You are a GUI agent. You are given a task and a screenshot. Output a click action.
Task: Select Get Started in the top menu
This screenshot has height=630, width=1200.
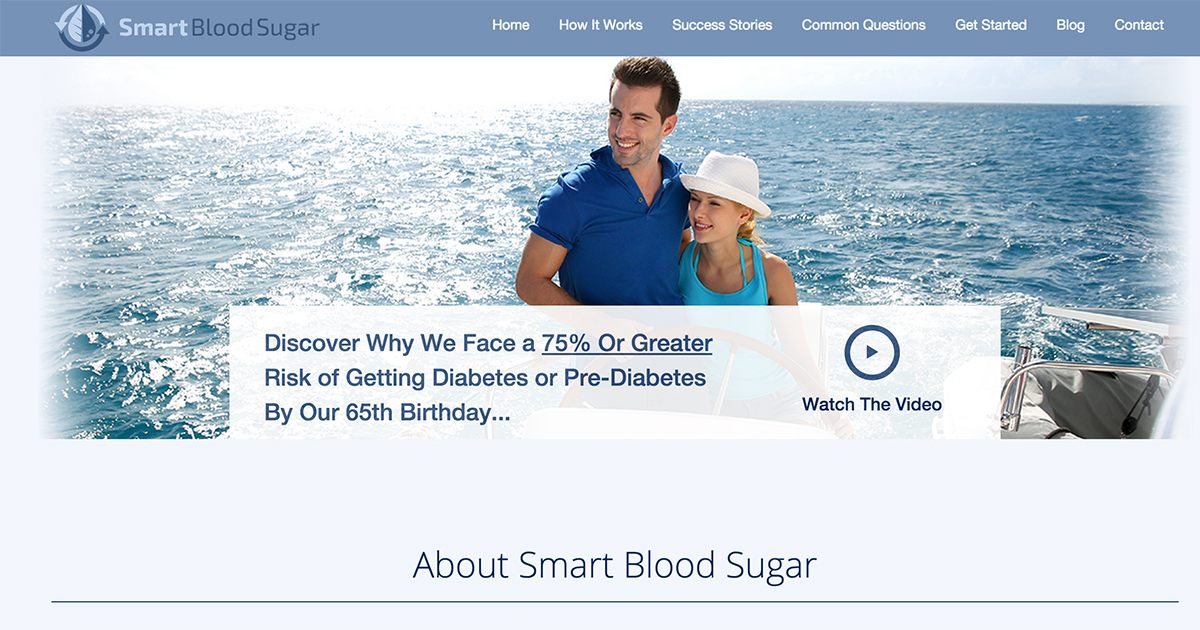(x=991, y=25)
